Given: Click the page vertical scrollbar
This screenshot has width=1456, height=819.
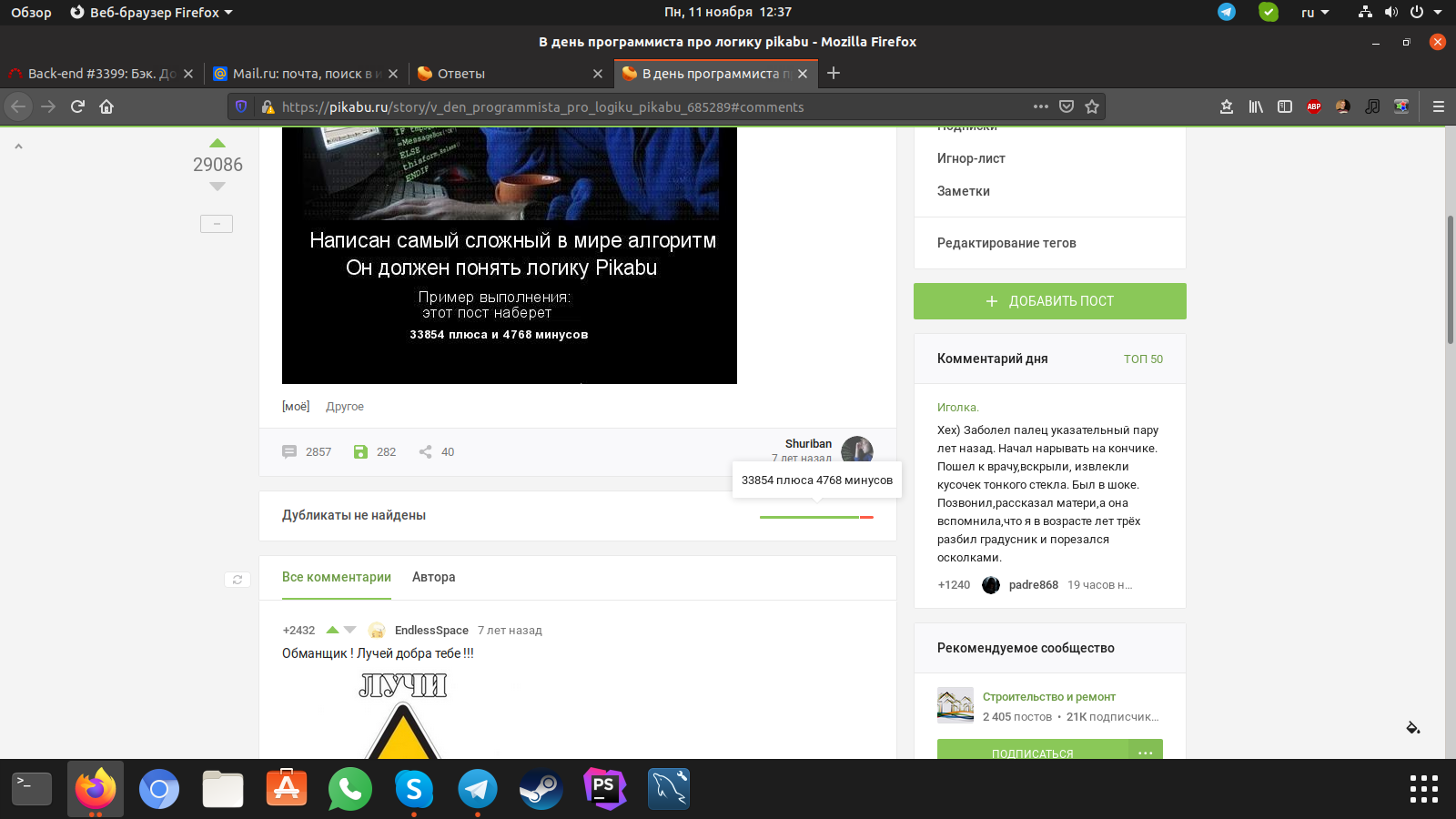Looking at the screenshot, I should pos(1451,279).
